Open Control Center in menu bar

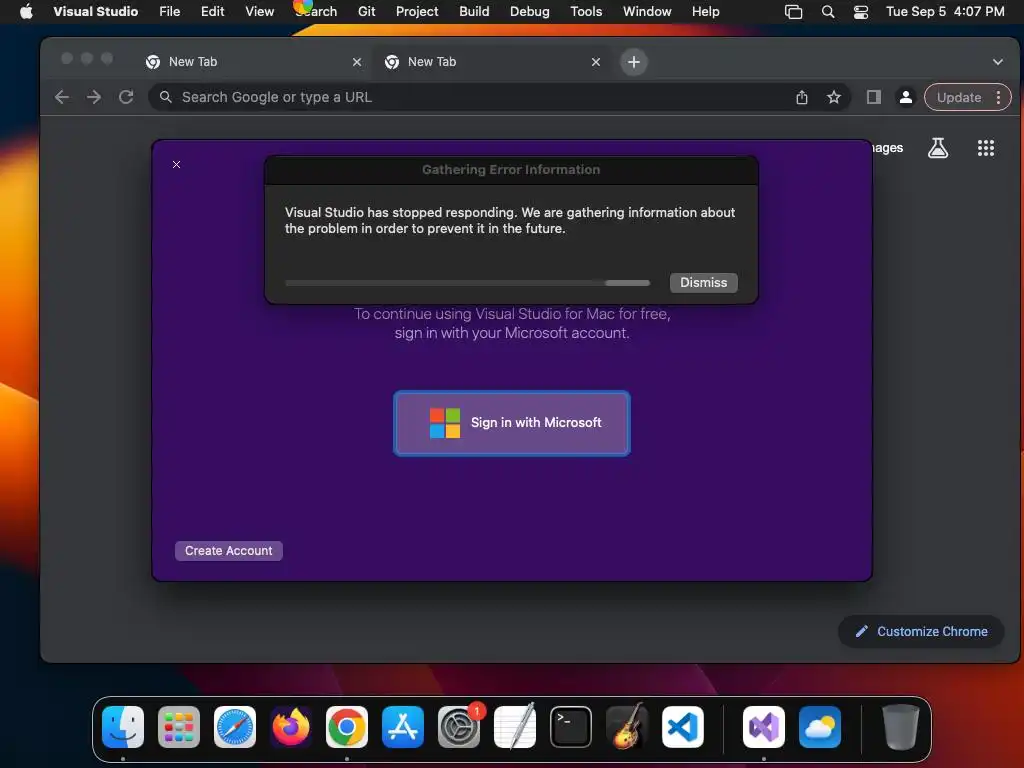(861, 11)
